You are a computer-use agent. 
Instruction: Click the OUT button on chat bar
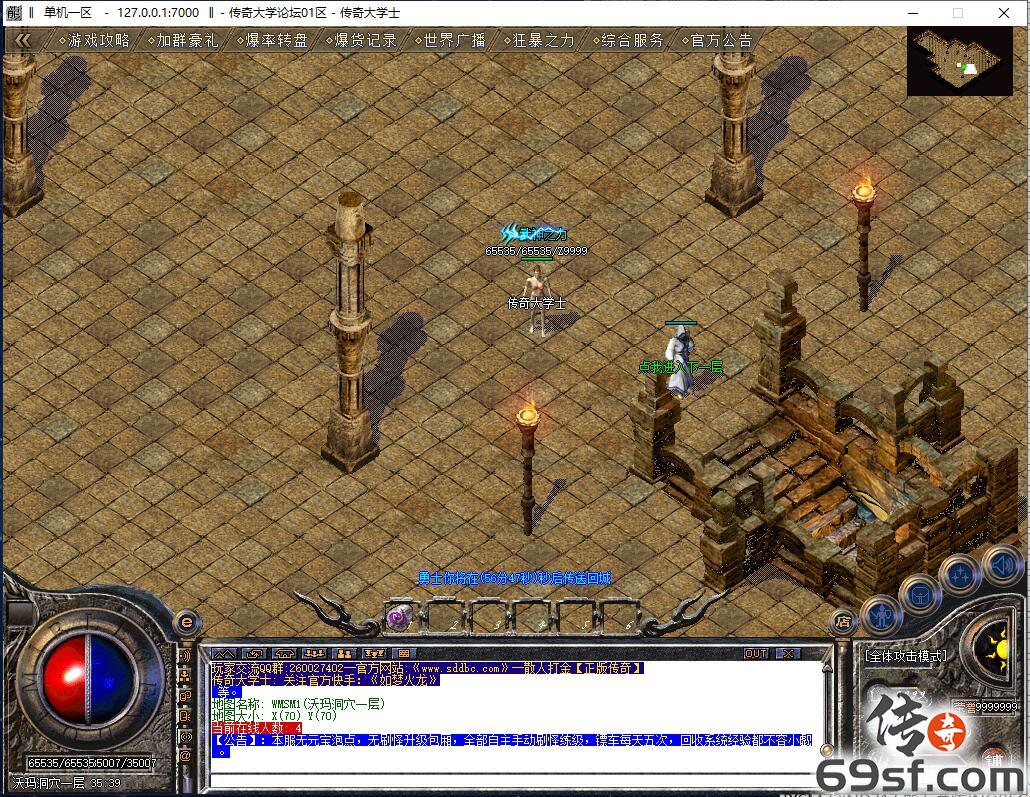756,654
